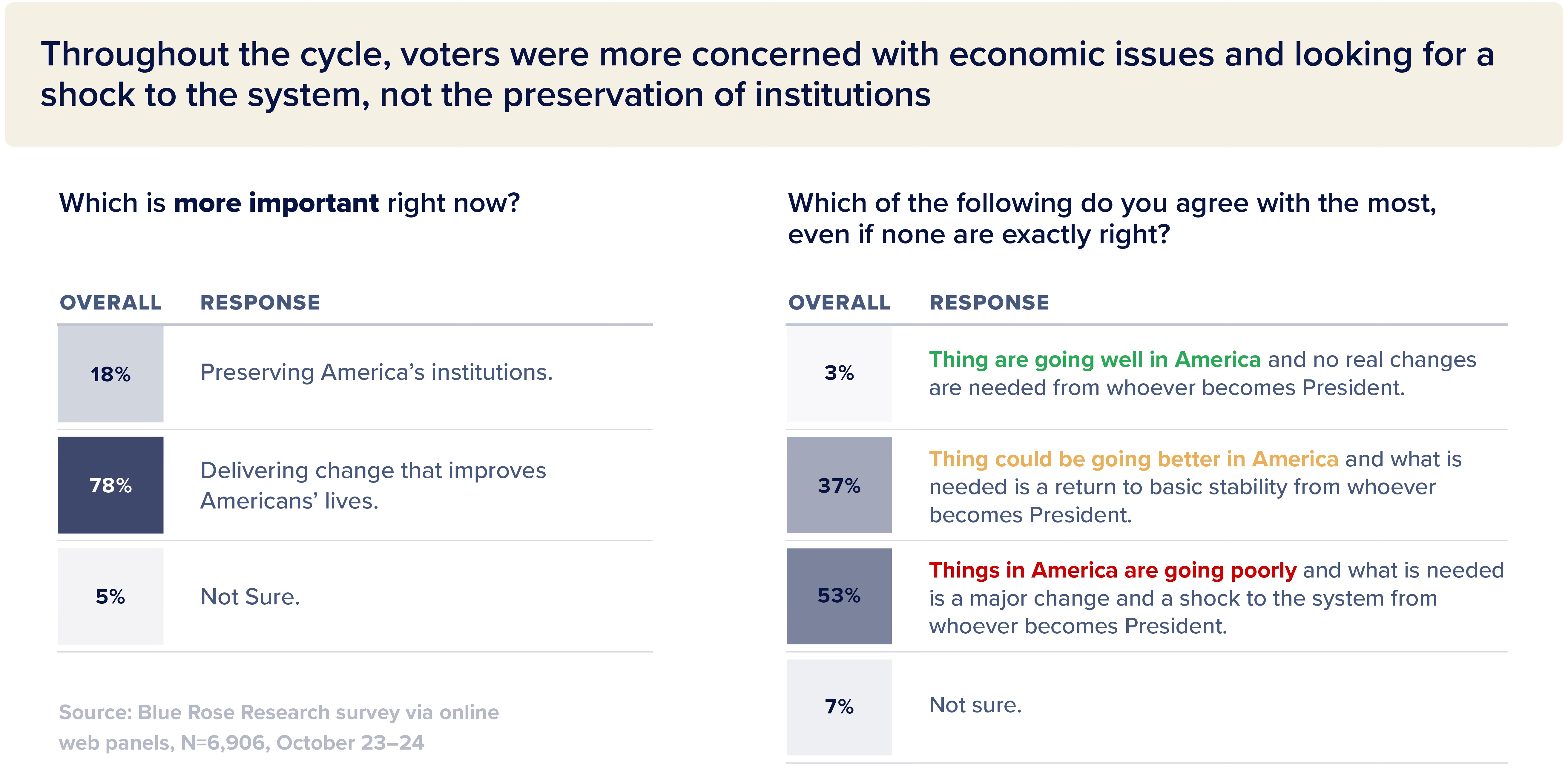Click the left table OVERALL column header
The width and height of the screenshot is (1568, 769).
coord(111,303)
